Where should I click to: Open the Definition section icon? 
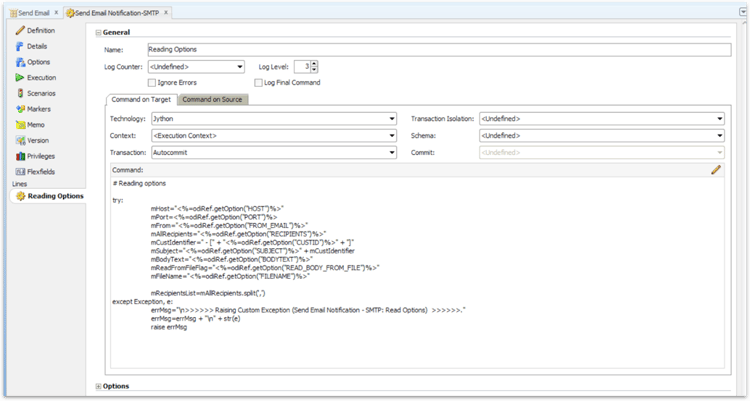click(19, 31)
